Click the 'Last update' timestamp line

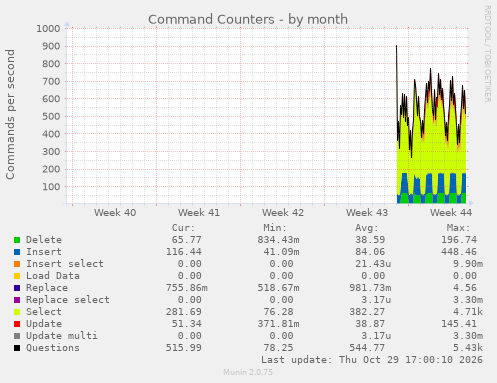pyautogui.click(x=372, y=360)
